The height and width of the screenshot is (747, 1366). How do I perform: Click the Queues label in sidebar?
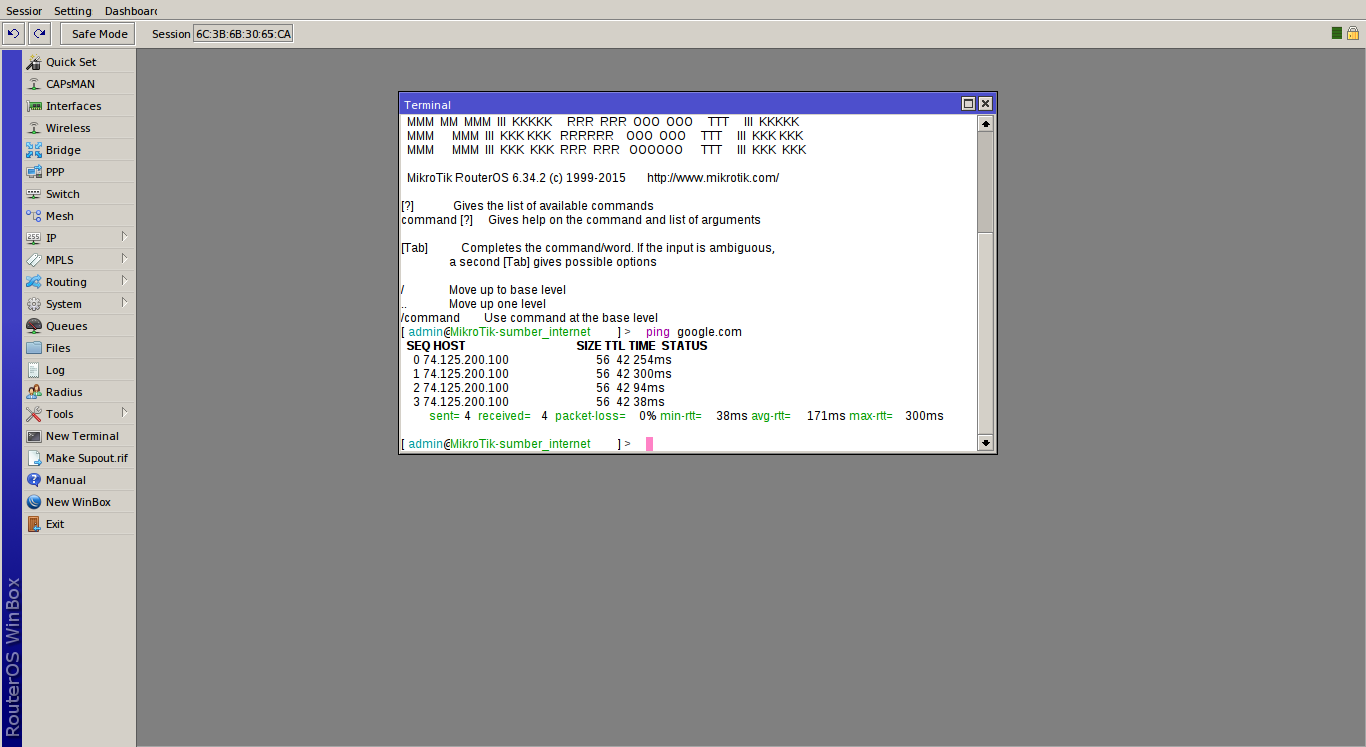point(67,326)
